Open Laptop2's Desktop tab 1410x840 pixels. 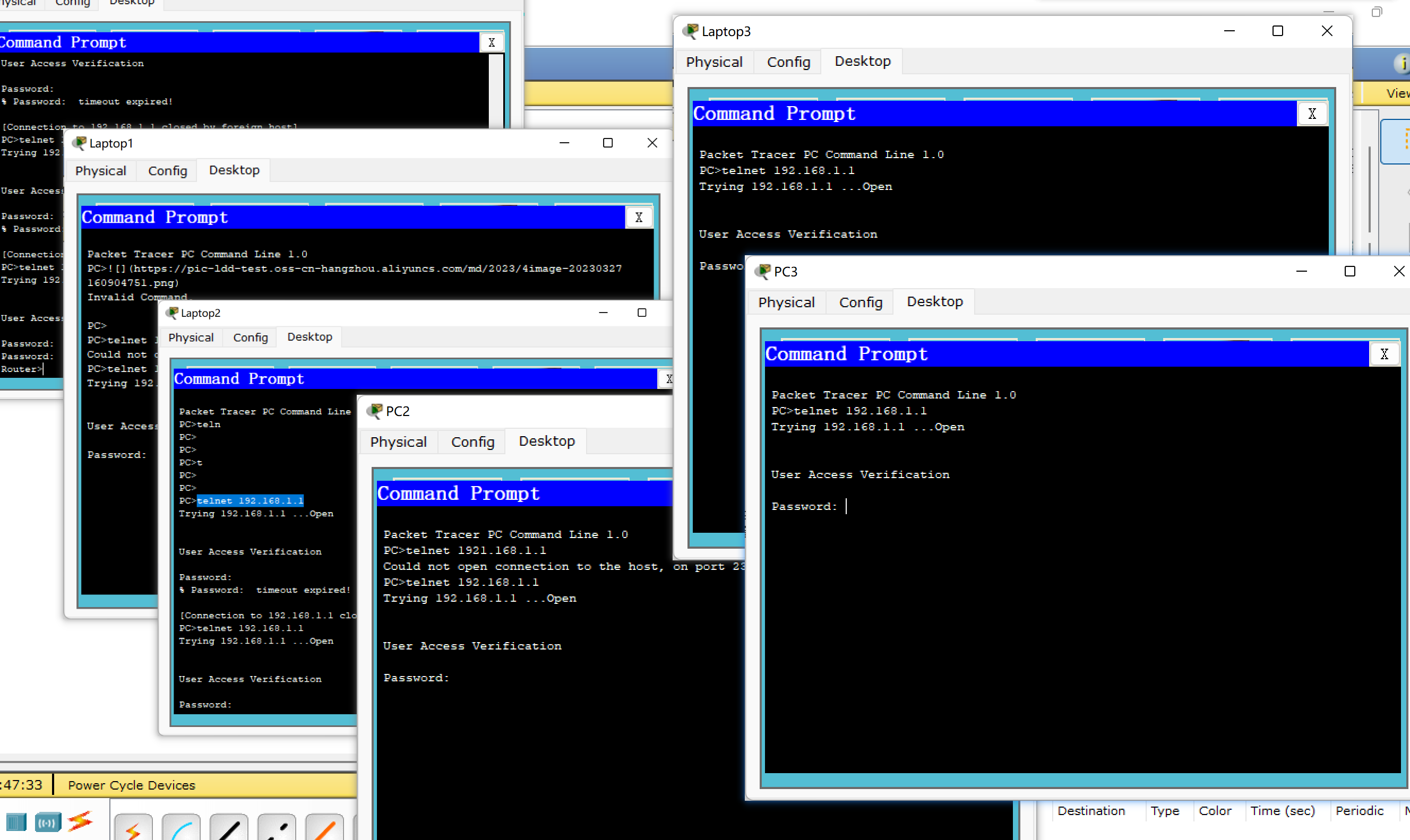pyautogui.click(x=309, y=337)
